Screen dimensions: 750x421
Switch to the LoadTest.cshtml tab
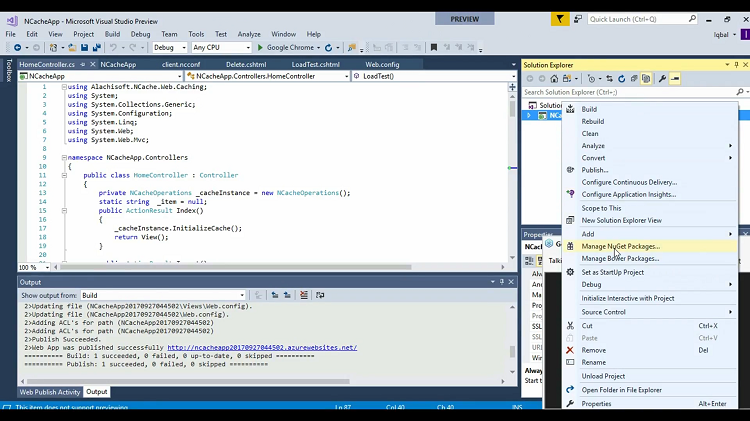(315, 64)
